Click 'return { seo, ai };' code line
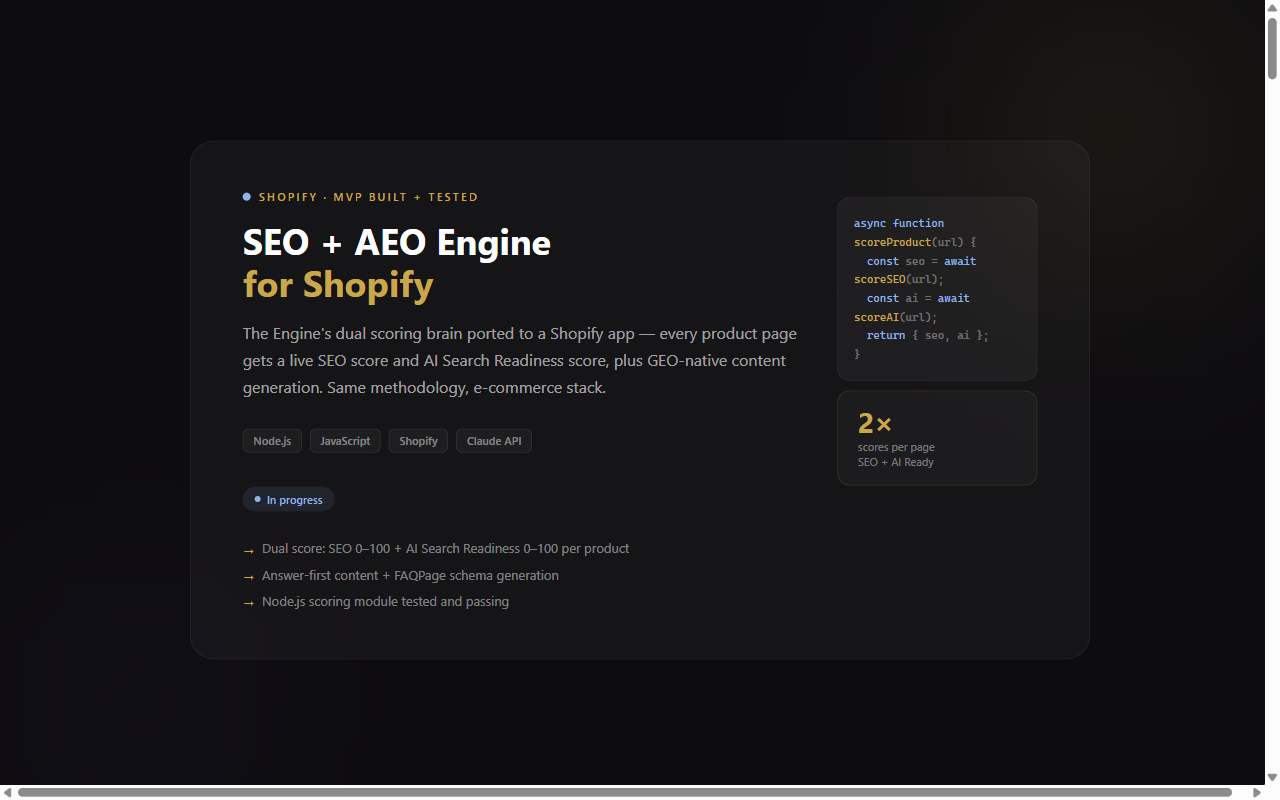Image resolution: width=1280 pixels, height=800 pixels. click(x=928, y=336)
